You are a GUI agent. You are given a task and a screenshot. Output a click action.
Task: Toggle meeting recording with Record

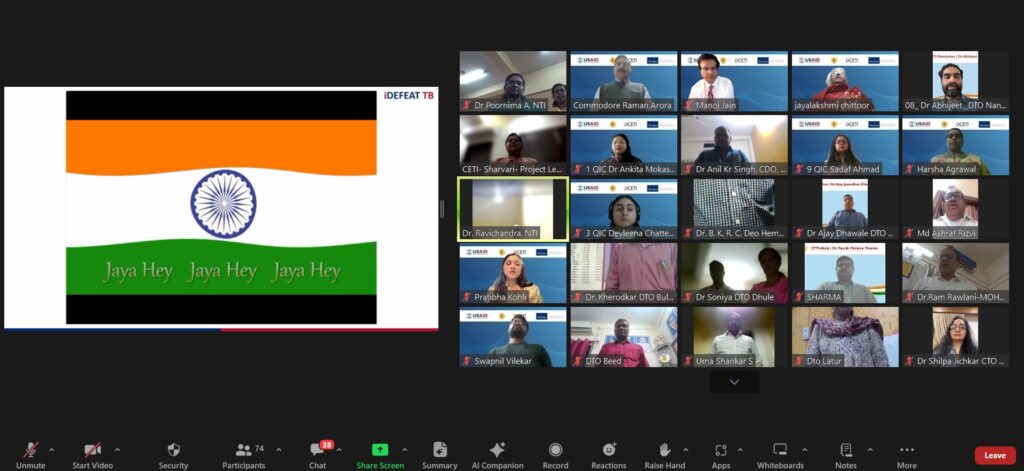(x=555, y=452)
